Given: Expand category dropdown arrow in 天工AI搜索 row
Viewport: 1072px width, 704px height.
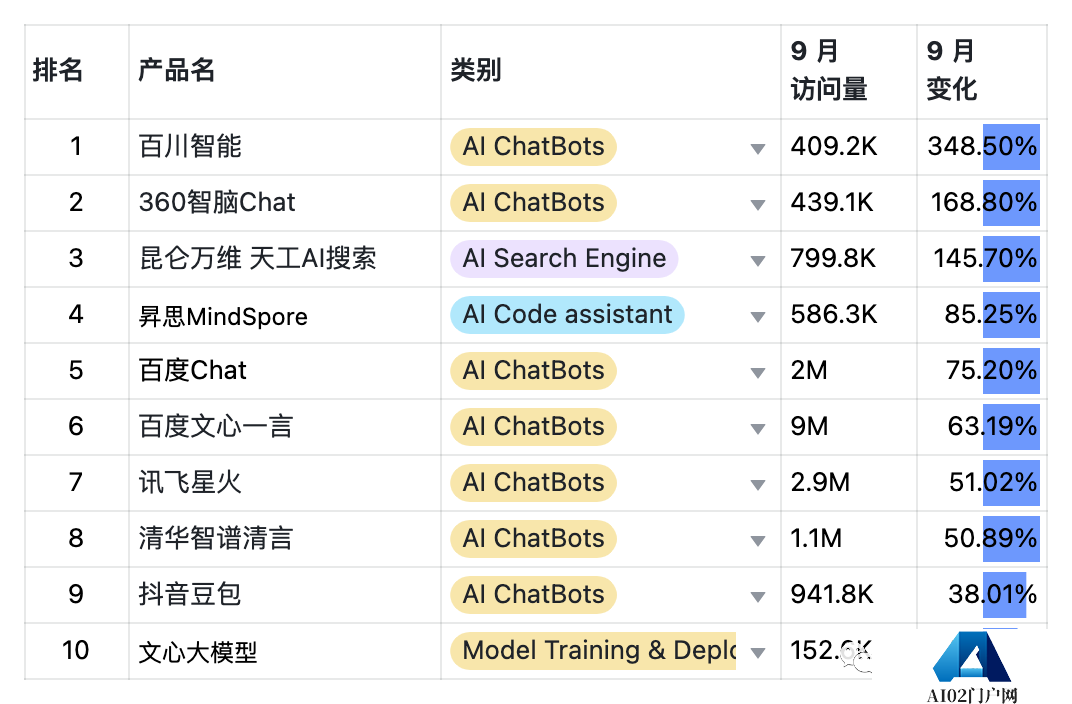Looking at the screenshot, I should click(x=758, y=260).
